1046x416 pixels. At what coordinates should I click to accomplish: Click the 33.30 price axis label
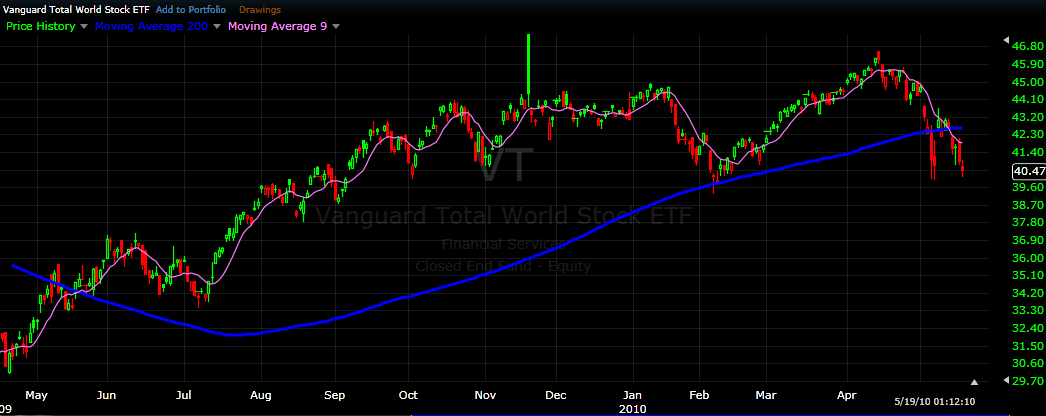click(1028, 310)
